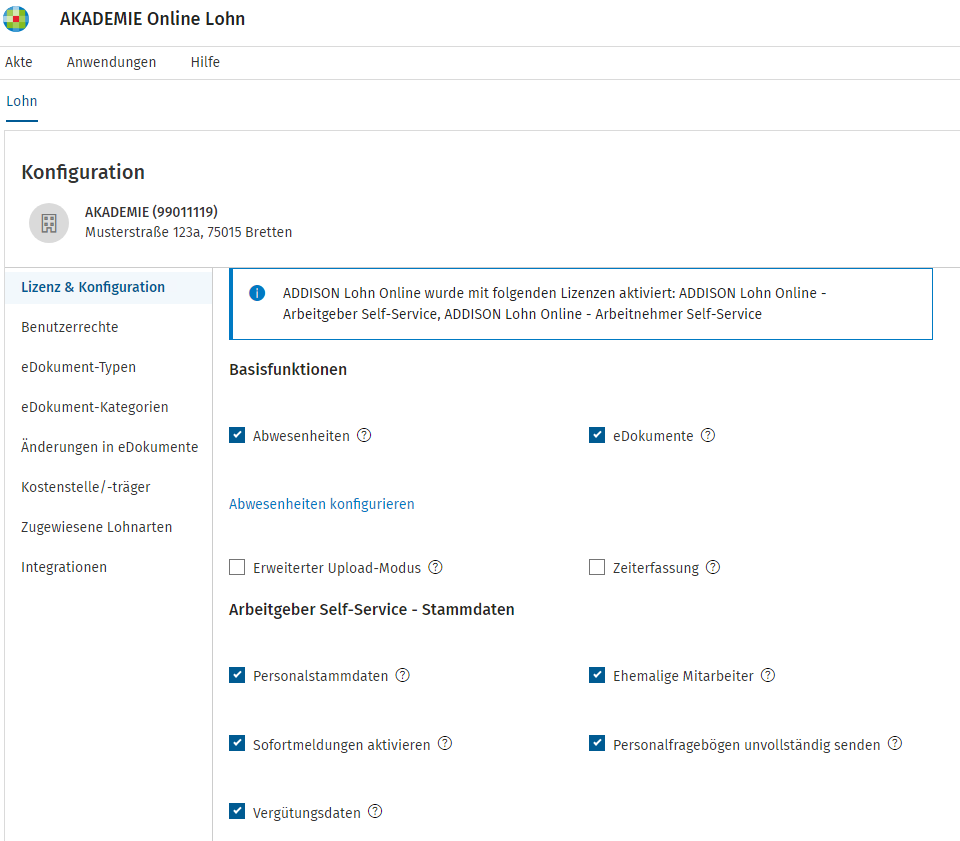The height and width of the screenshot is (841, 960).
Task: Click the blue info icon in the license banner
Action: click(x=257, y=293)
